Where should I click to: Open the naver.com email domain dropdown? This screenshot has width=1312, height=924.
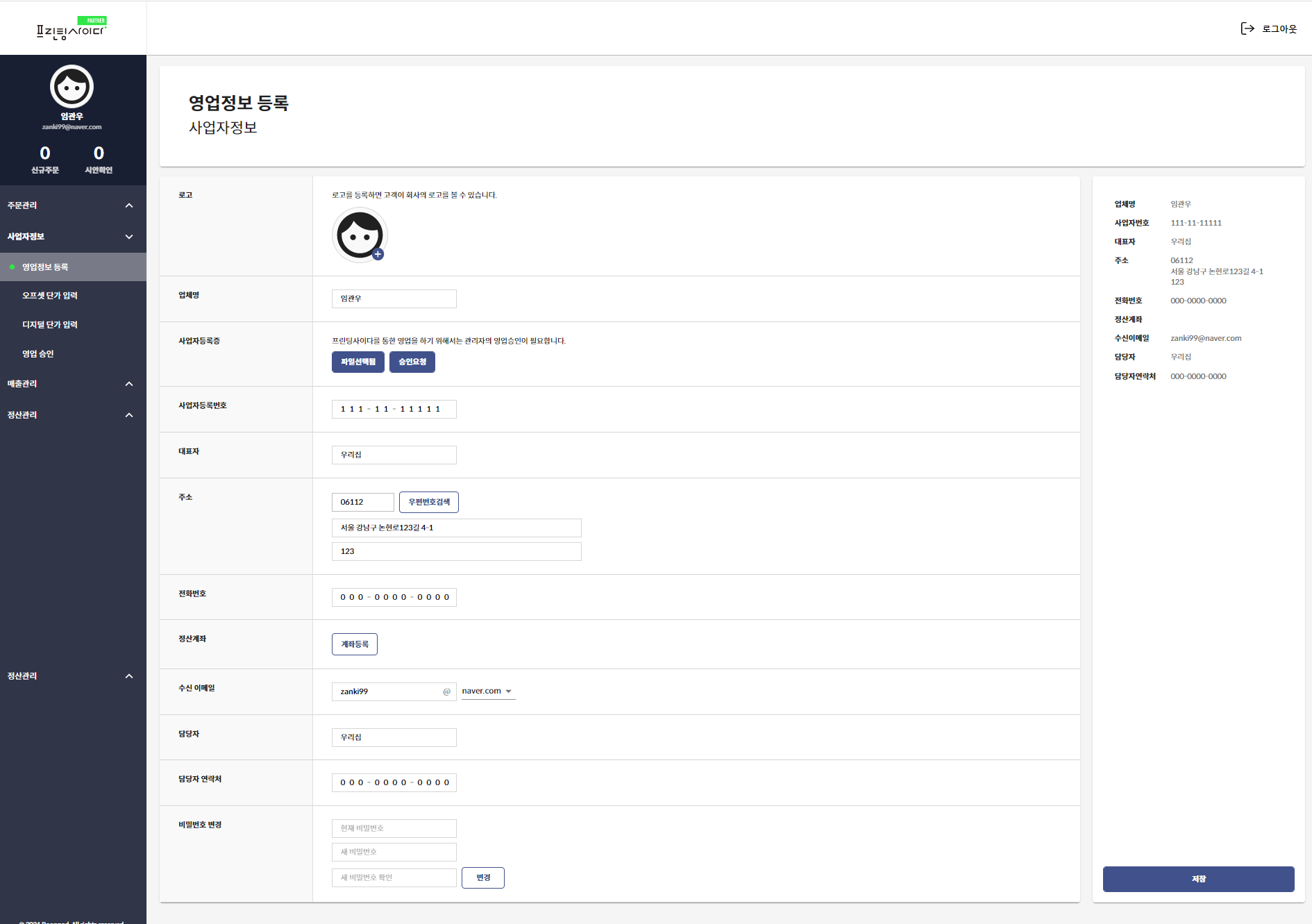(488, 691)
